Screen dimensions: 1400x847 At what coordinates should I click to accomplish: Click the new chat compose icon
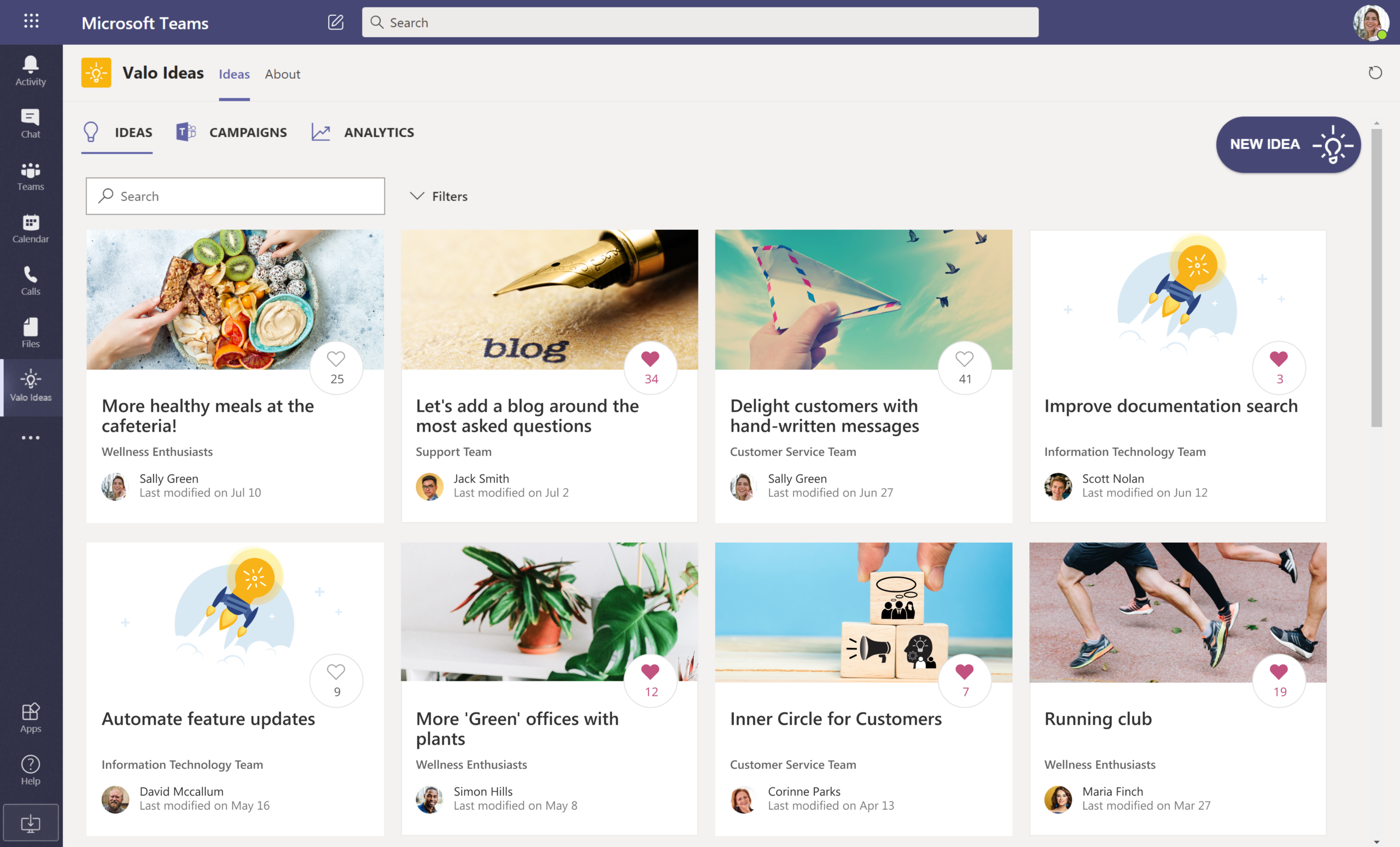click(x=336, y=22)
